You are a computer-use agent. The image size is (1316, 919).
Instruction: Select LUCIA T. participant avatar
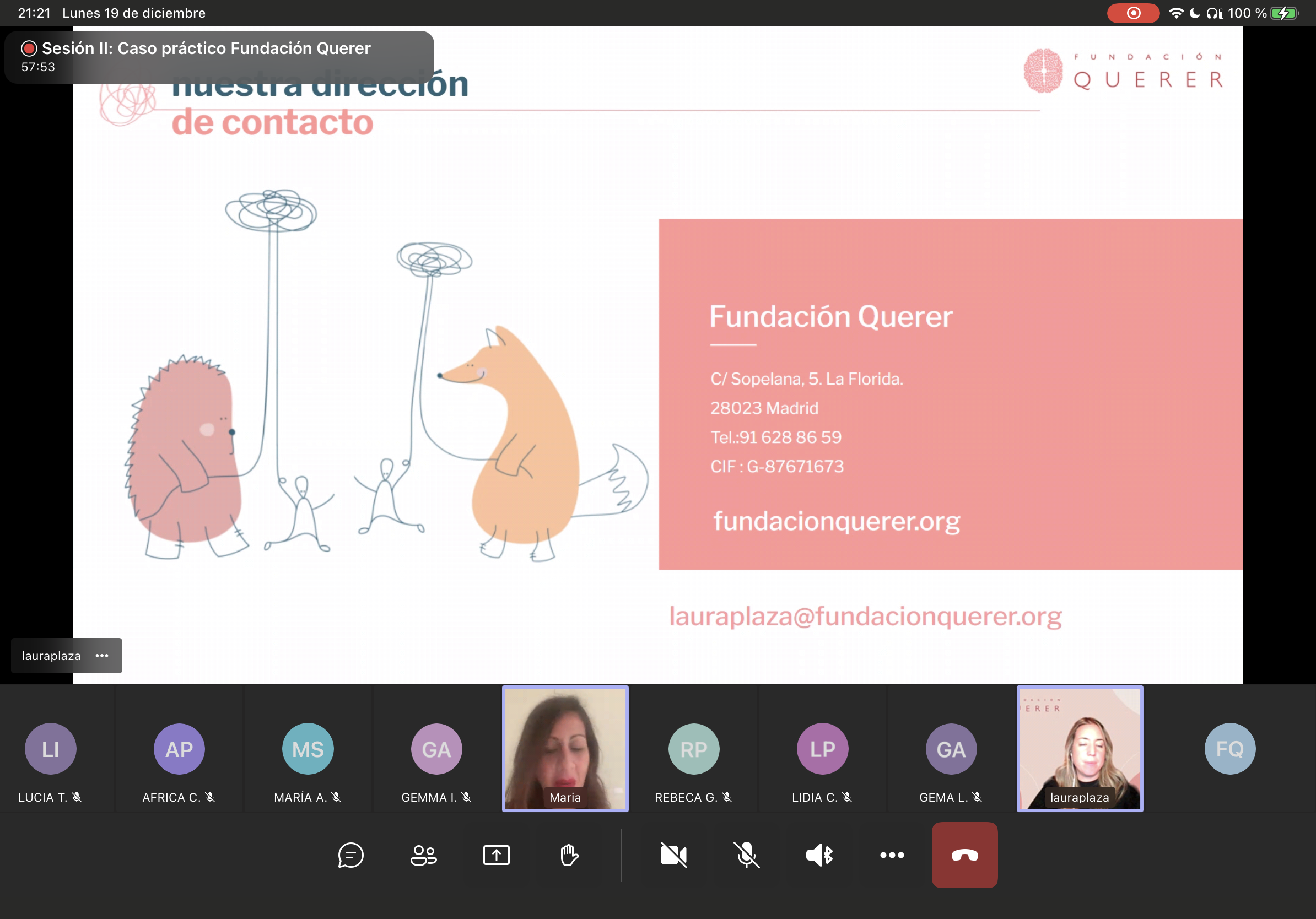[x=51, y=749]
